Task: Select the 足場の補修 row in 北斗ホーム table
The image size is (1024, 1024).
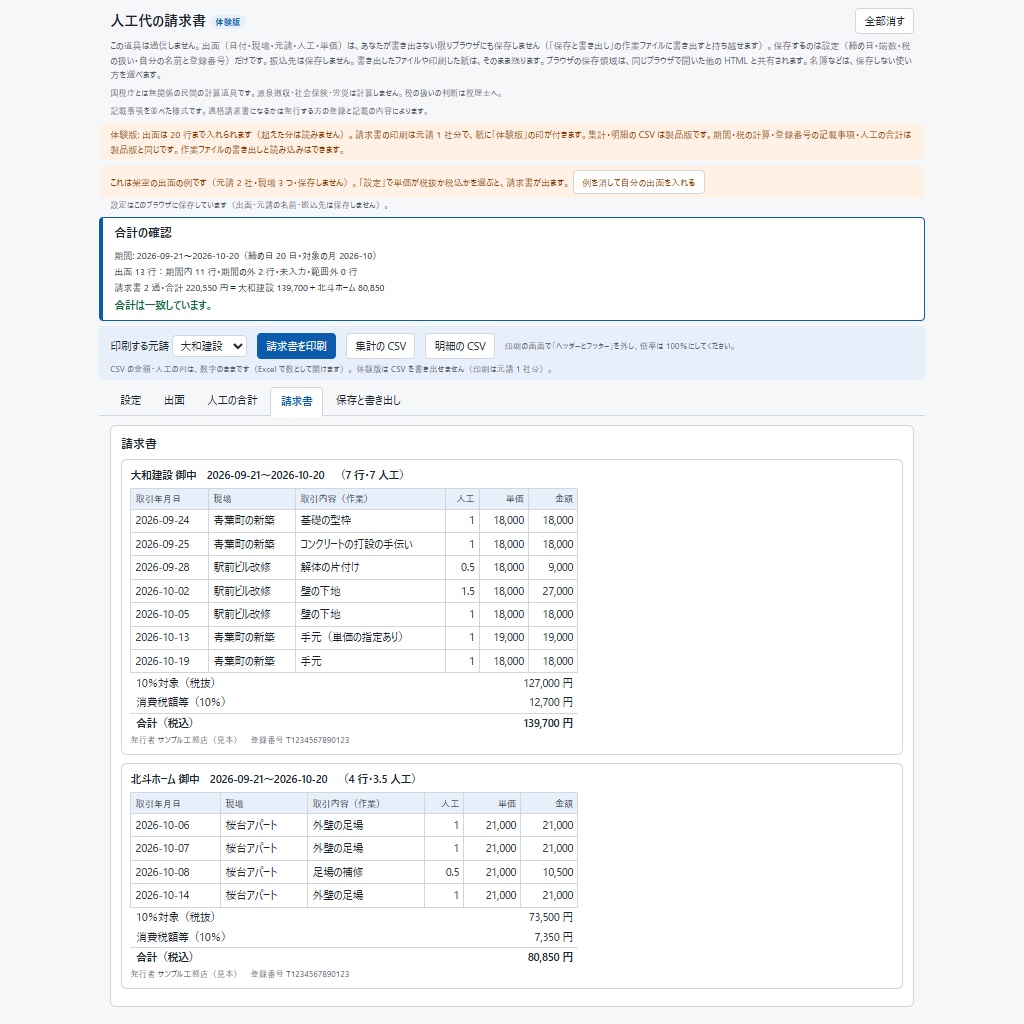Action: click(x=354, y=872)
